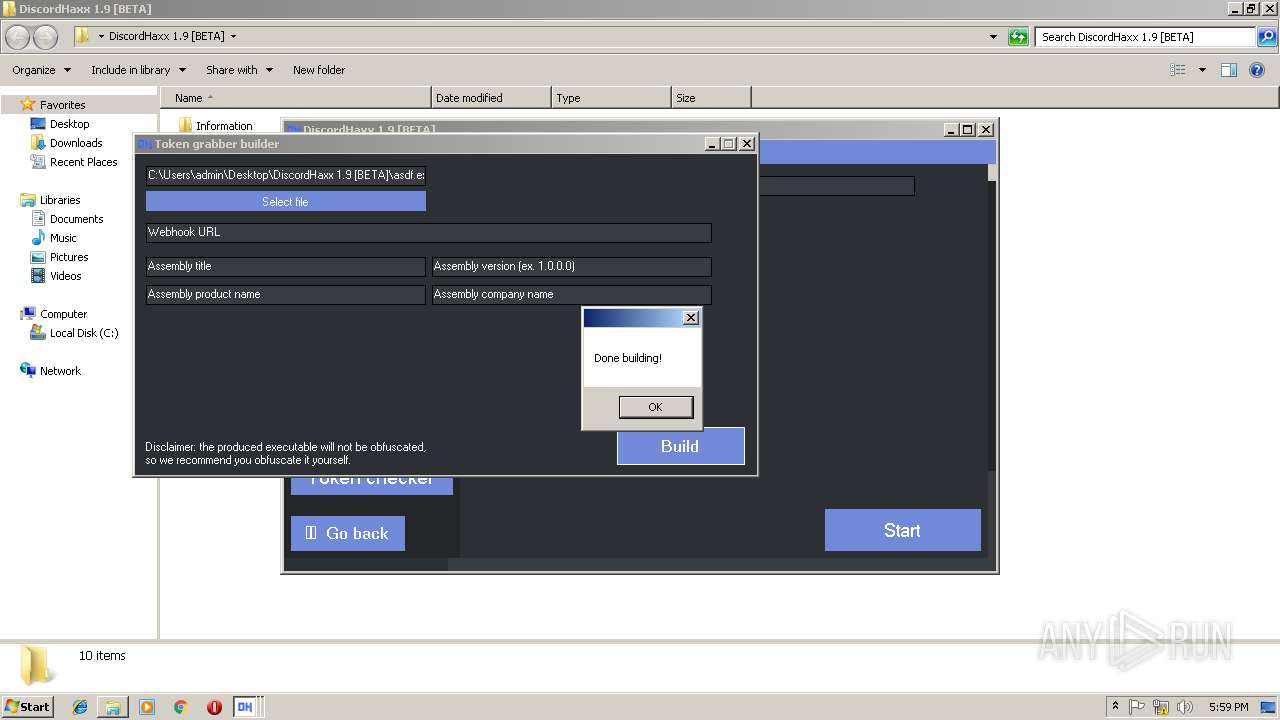Screen dimensions: 1280x720
Task: Select Downloads in navigation pane
Action: [x=76, y=143]
